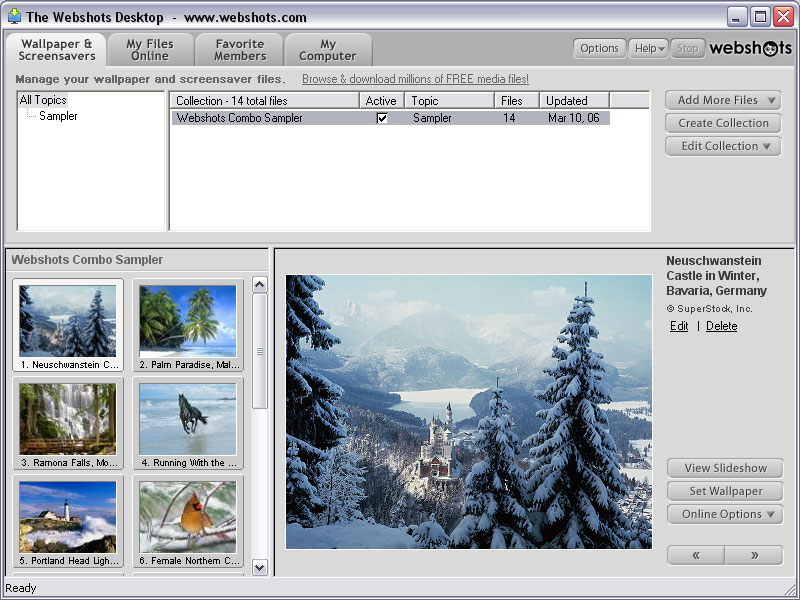Click 'Webshots Combo Sampler' panel heading
Screen dimensions: 800x600
coord(87,260)
